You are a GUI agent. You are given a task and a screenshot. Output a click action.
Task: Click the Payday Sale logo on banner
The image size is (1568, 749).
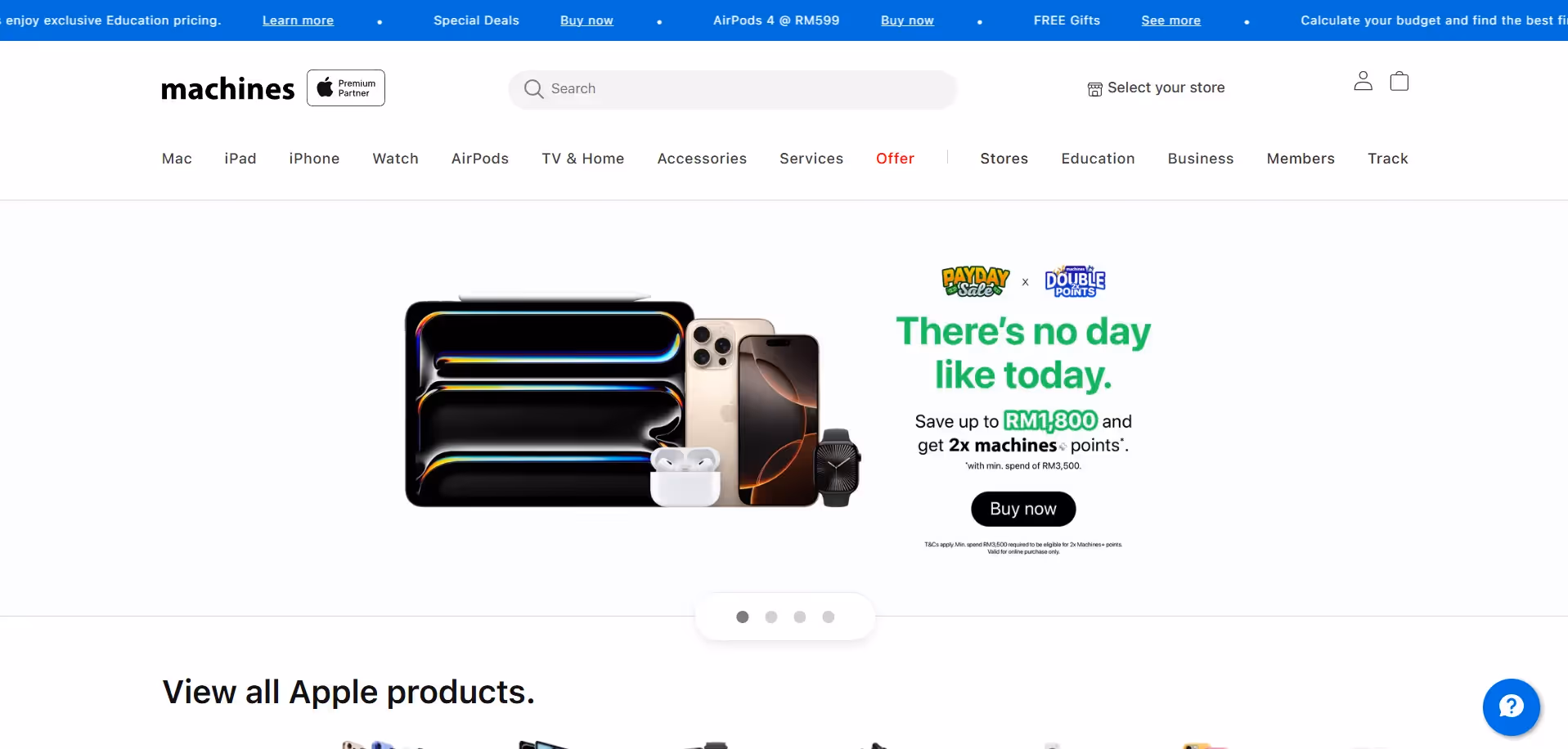(x=975, y=281)
